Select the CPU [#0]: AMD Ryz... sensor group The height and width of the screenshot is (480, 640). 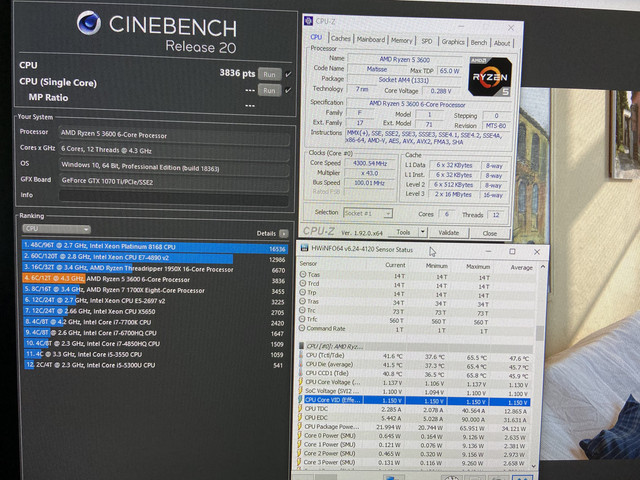(x=416, y=347)
